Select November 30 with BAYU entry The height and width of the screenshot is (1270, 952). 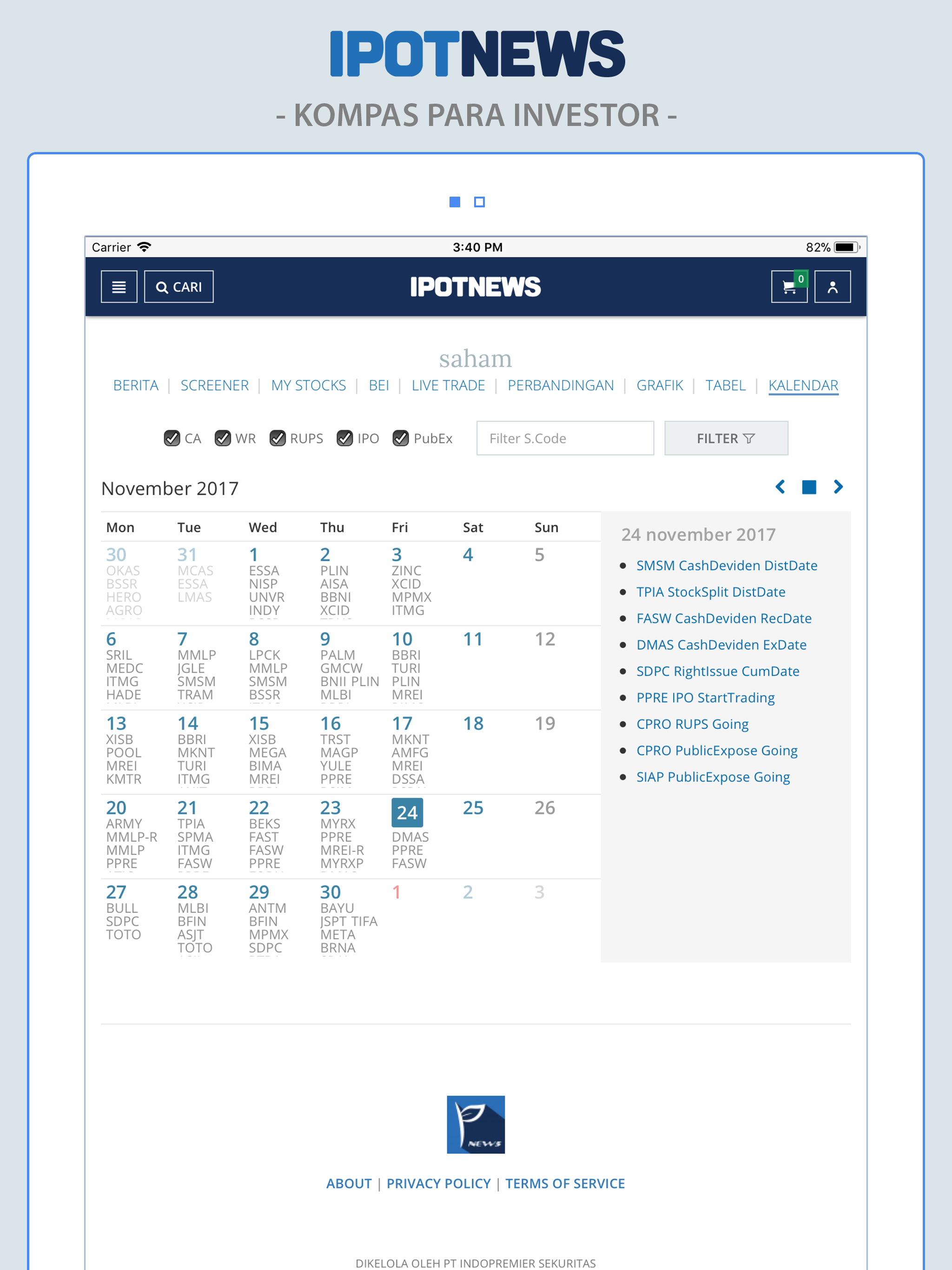tap(330, 892)
